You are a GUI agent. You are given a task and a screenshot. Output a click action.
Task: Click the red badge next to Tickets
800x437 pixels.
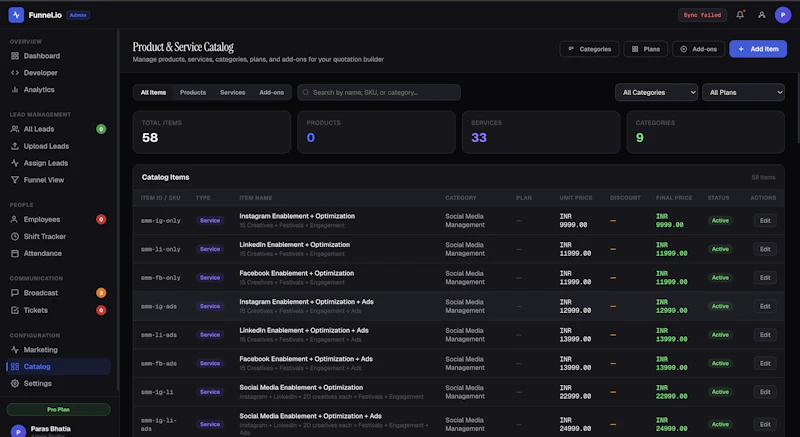tap(101, 310)
